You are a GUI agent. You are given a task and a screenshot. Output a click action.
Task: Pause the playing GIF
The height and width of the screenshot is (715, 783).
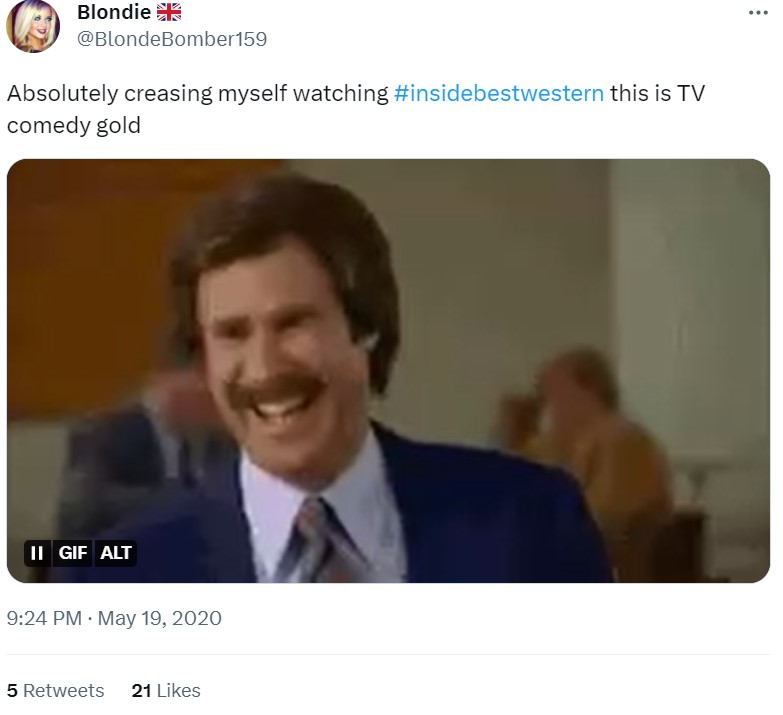tap(36, 552)
